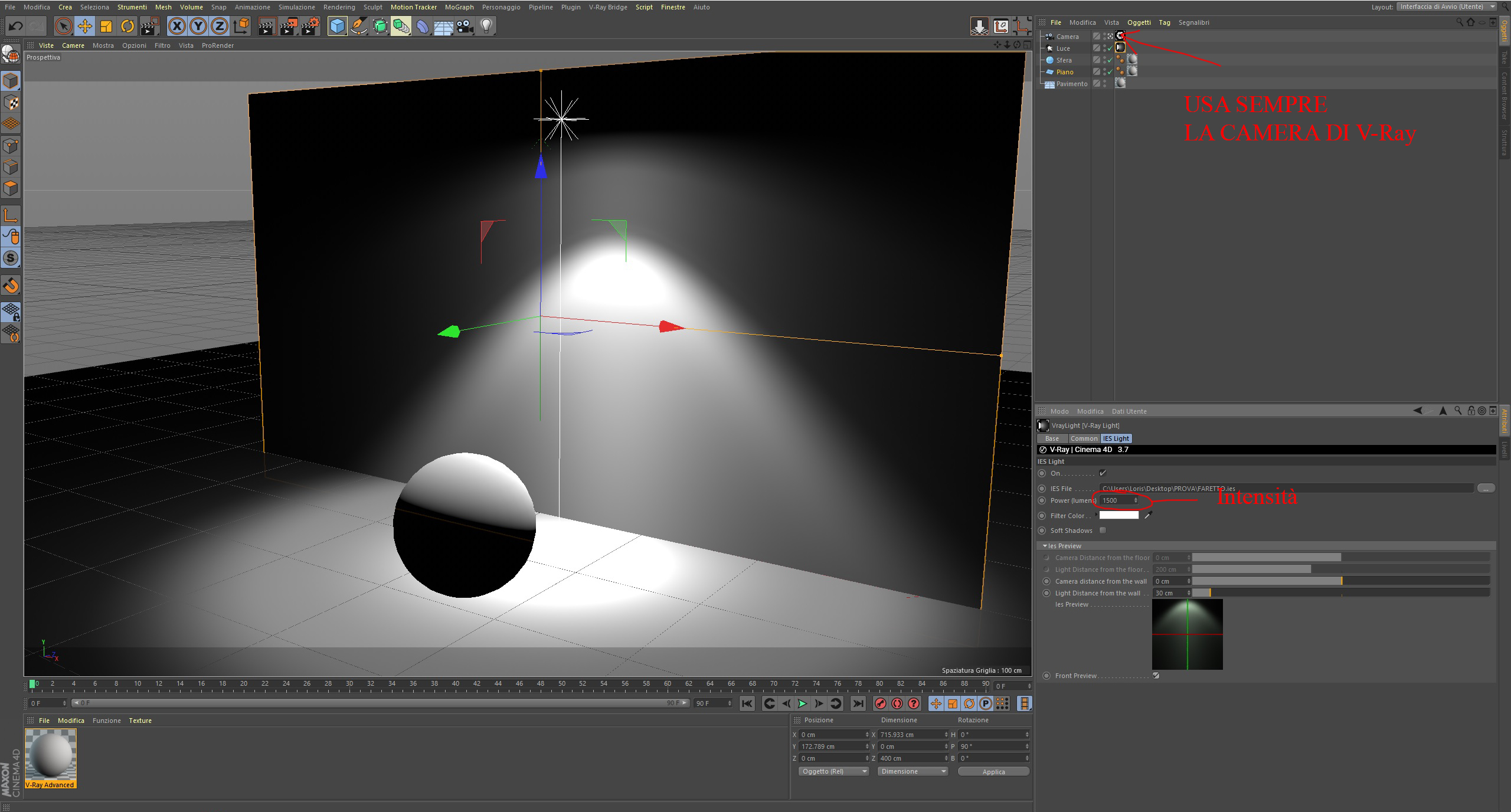
Task: Open the Filter Color swatch
Action: 1118,515
